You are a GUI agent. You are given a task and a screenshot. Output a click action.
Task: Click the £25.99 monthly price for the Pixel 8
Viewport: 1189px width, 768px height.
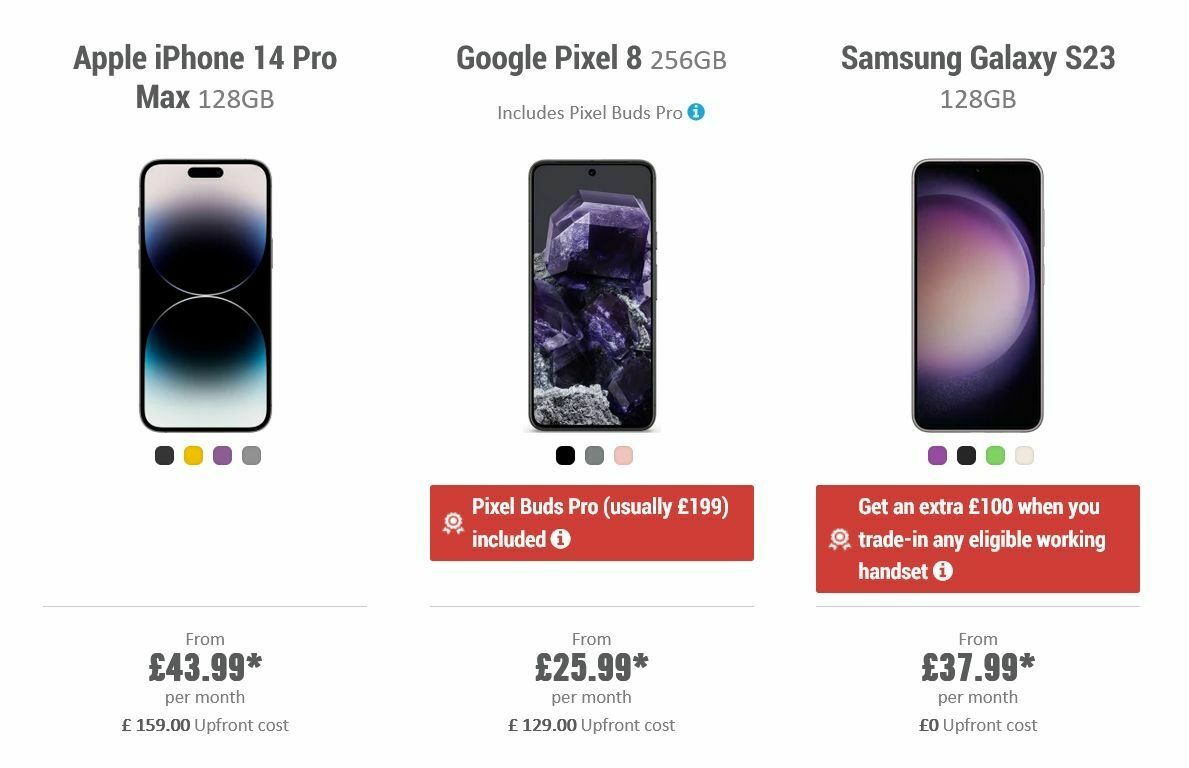click(x=592, y=664)
